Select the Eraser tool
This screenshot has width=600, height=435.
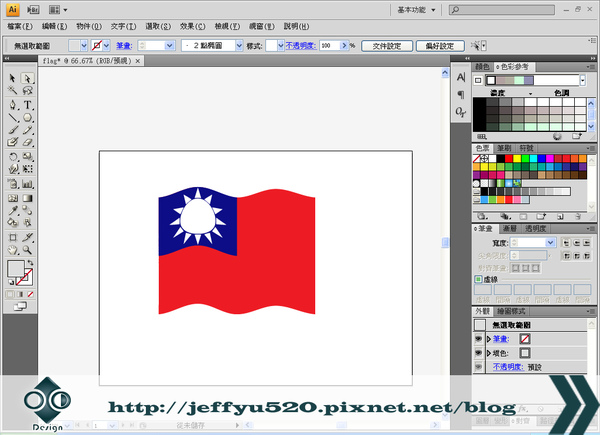[27, 142]
